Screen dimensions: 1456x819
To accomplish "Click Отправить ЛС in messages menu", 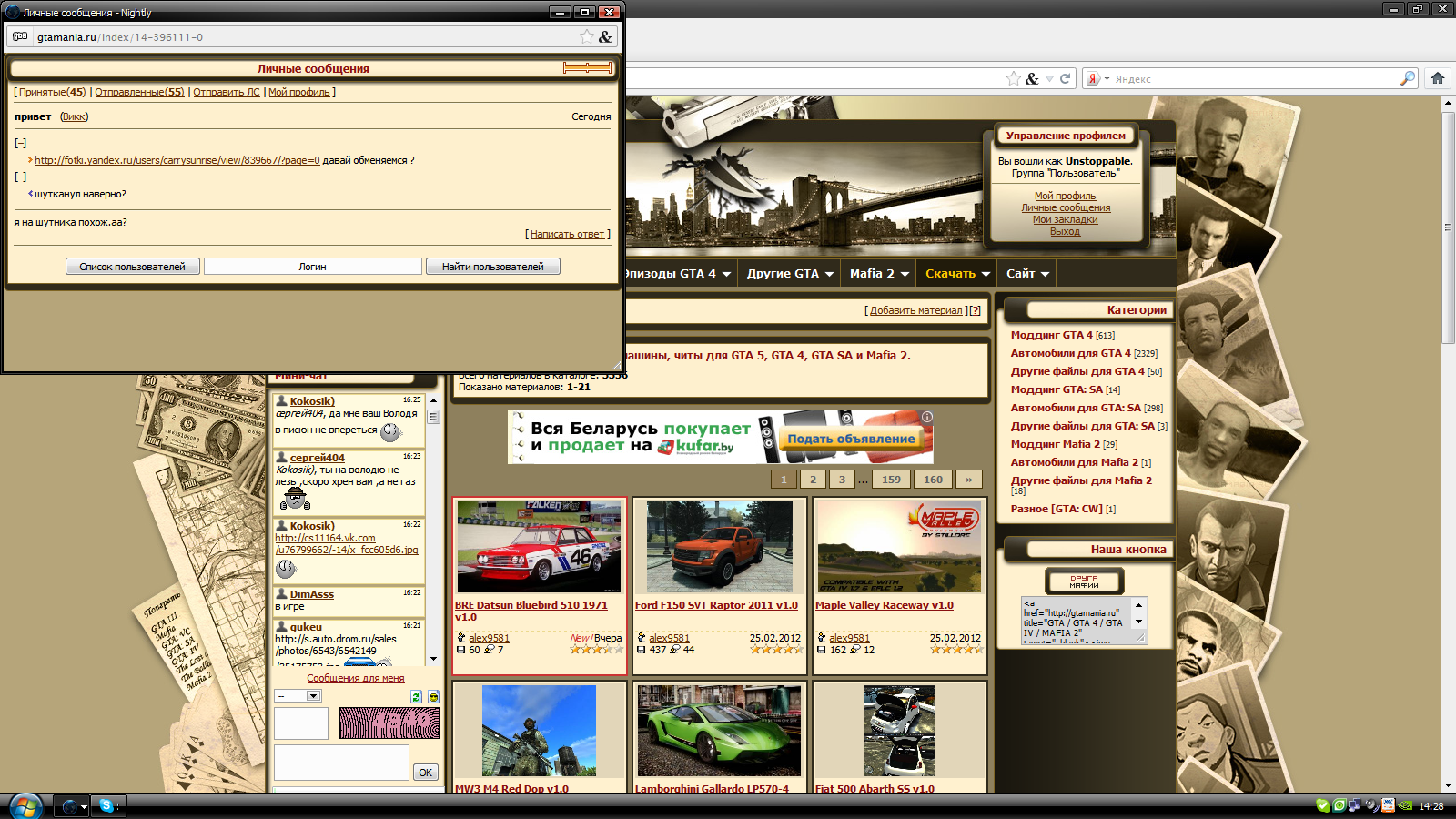I will click(x=227, y=92).
